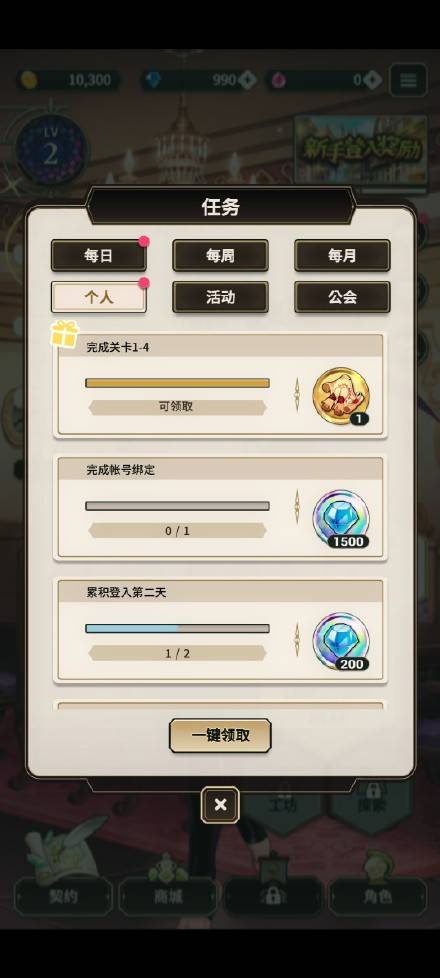Claim reward via 可领取 label
The image size is (440, 978).
(x=177, y=407)
